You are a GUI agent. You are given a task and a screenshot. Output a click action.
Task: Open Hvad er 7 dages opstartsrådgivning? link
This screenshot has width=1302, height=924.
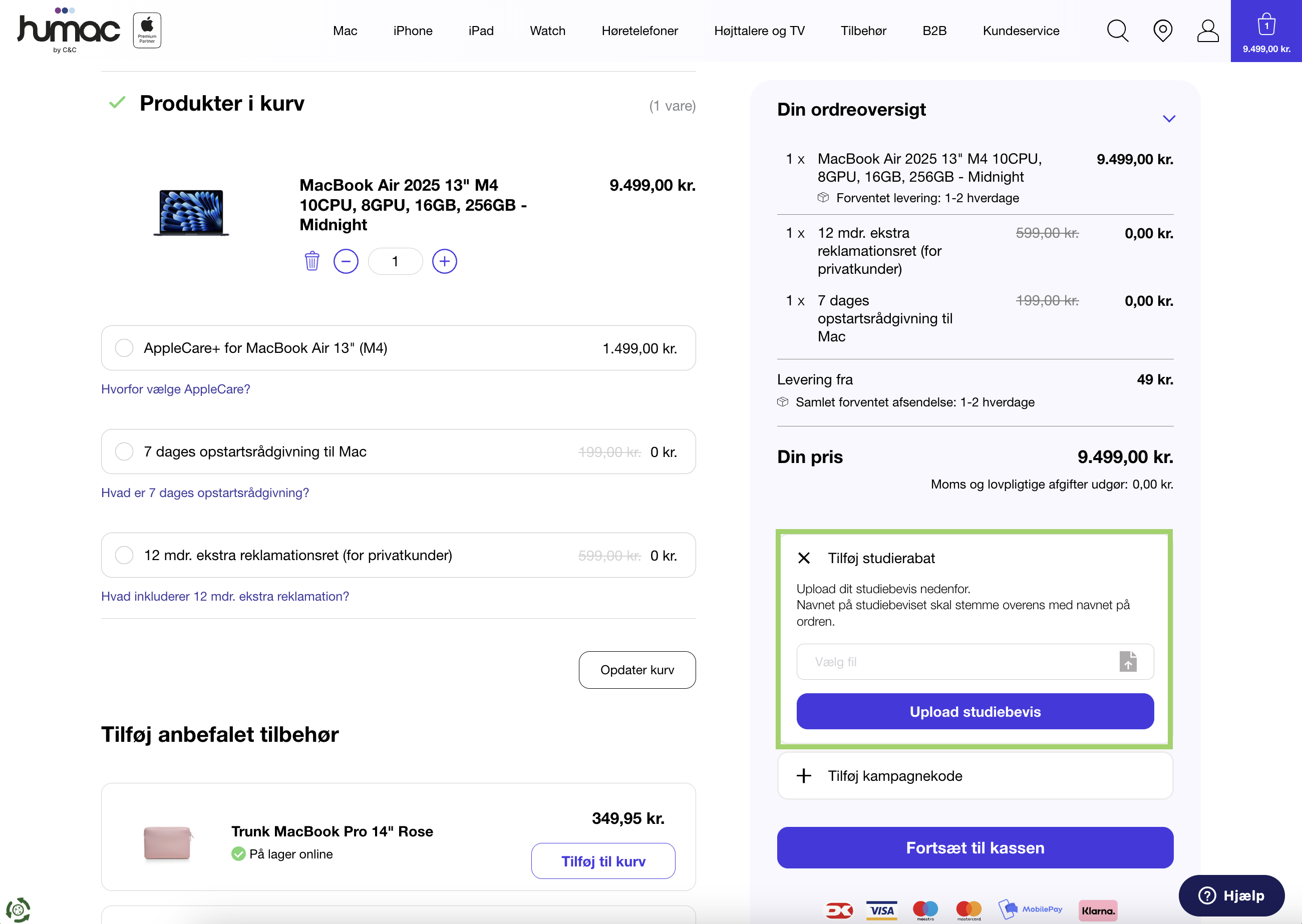(205, 493)
